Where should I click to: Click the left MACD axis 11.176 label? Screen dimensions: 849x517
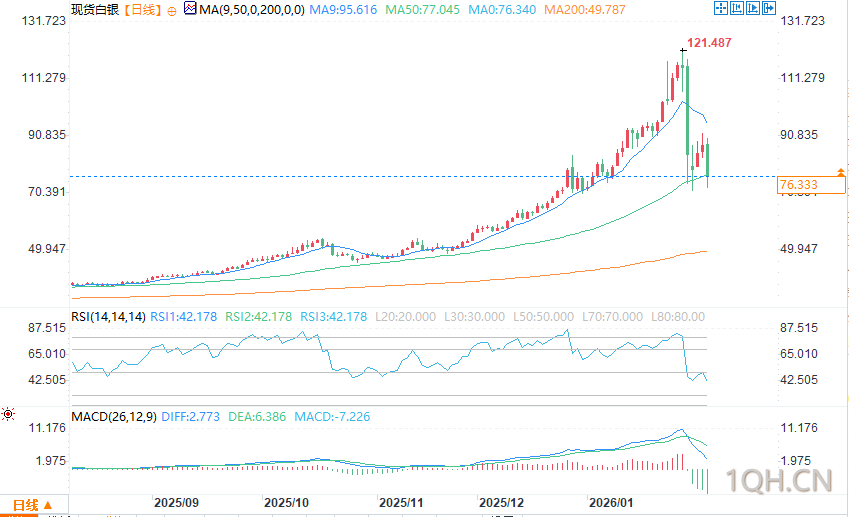tap(47, 428)
